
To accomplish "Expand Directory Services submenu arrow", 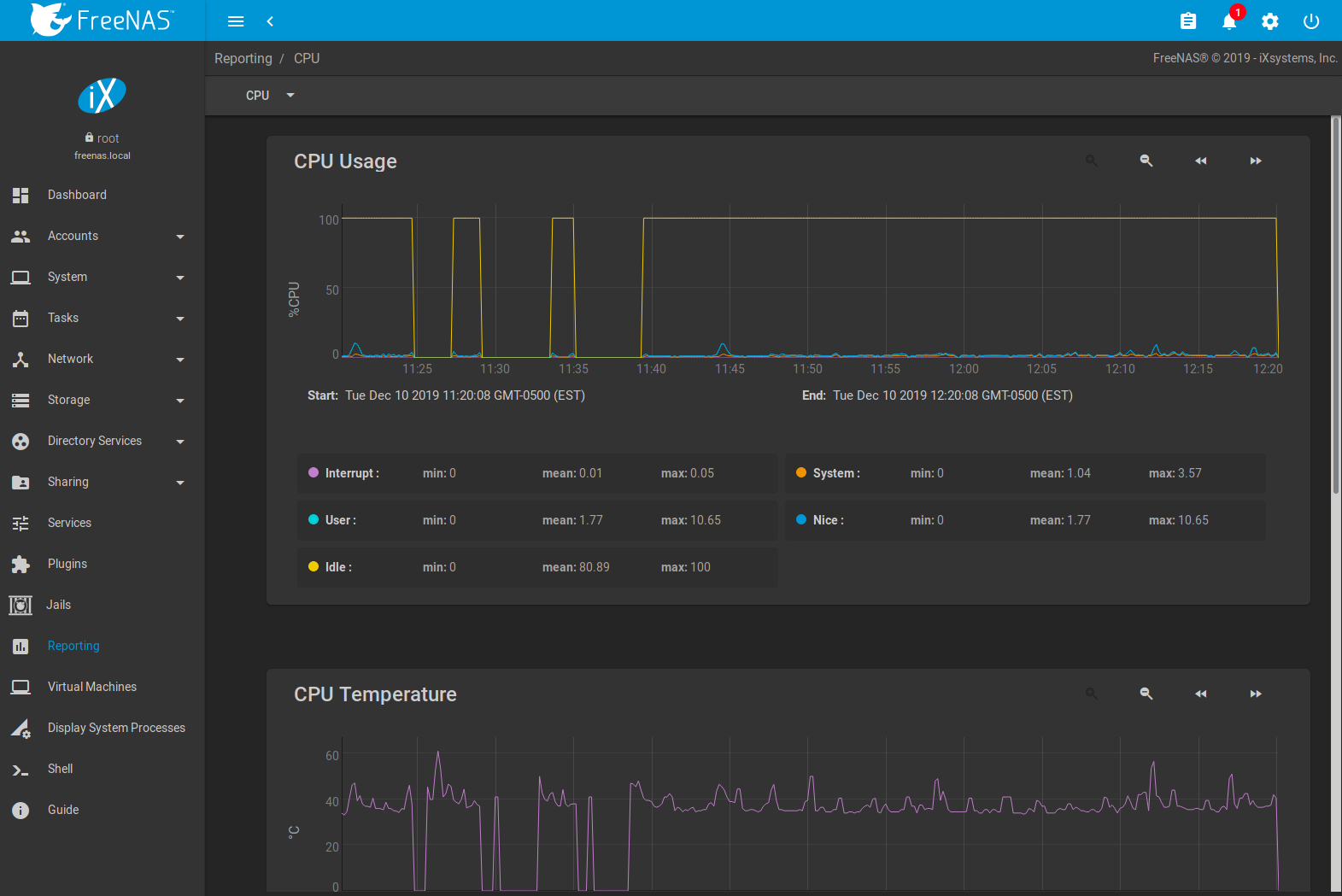I will [x=180, y=442].
